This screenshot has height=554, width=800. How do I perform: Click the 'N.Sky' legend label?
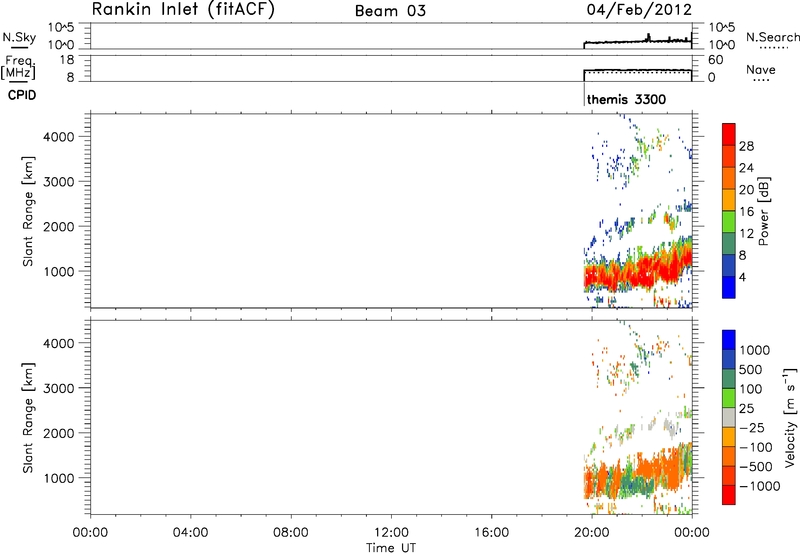19,37
